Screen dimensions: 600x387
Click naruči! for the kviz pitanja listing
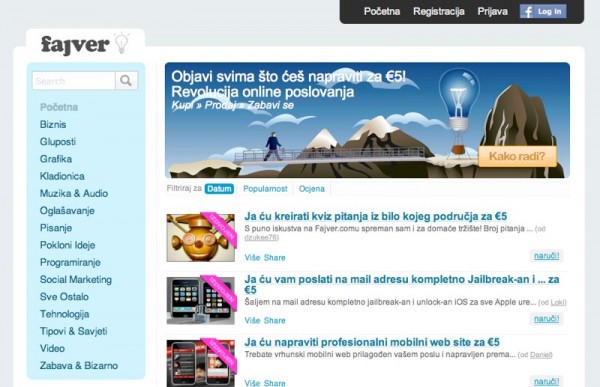coord(546,256)
